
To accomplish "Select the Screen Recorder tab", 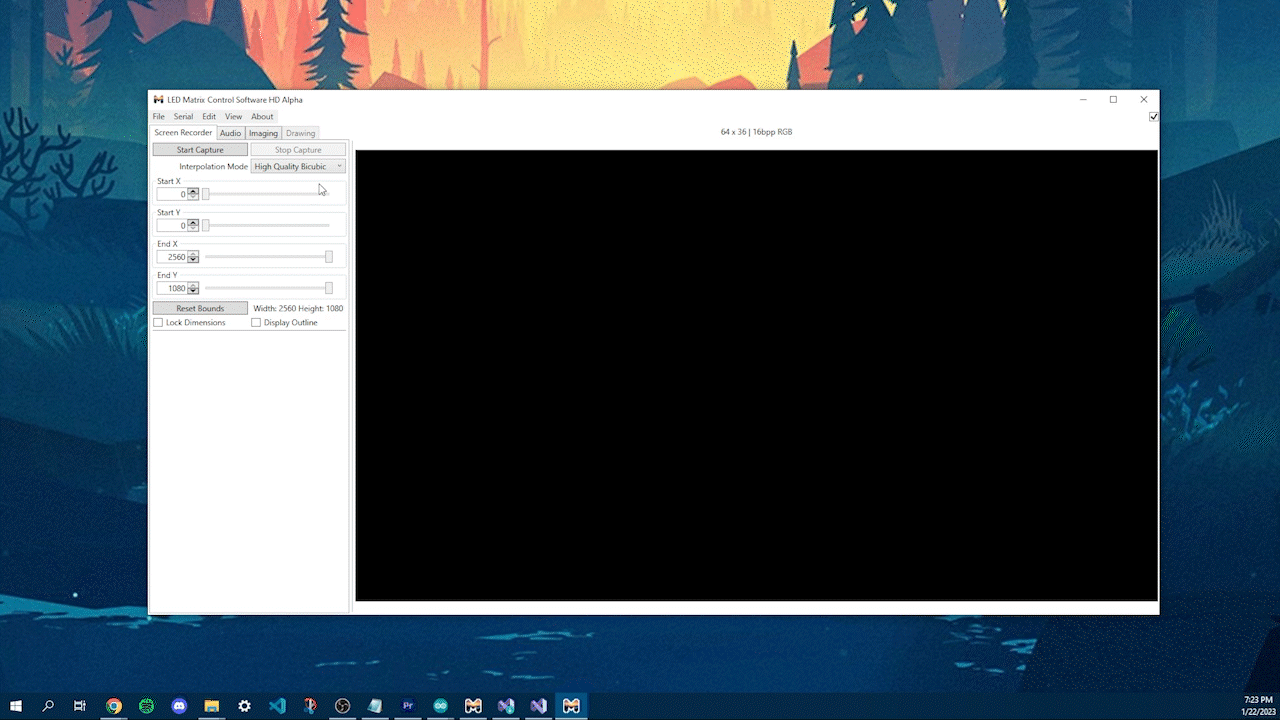I will click(183, 133).
